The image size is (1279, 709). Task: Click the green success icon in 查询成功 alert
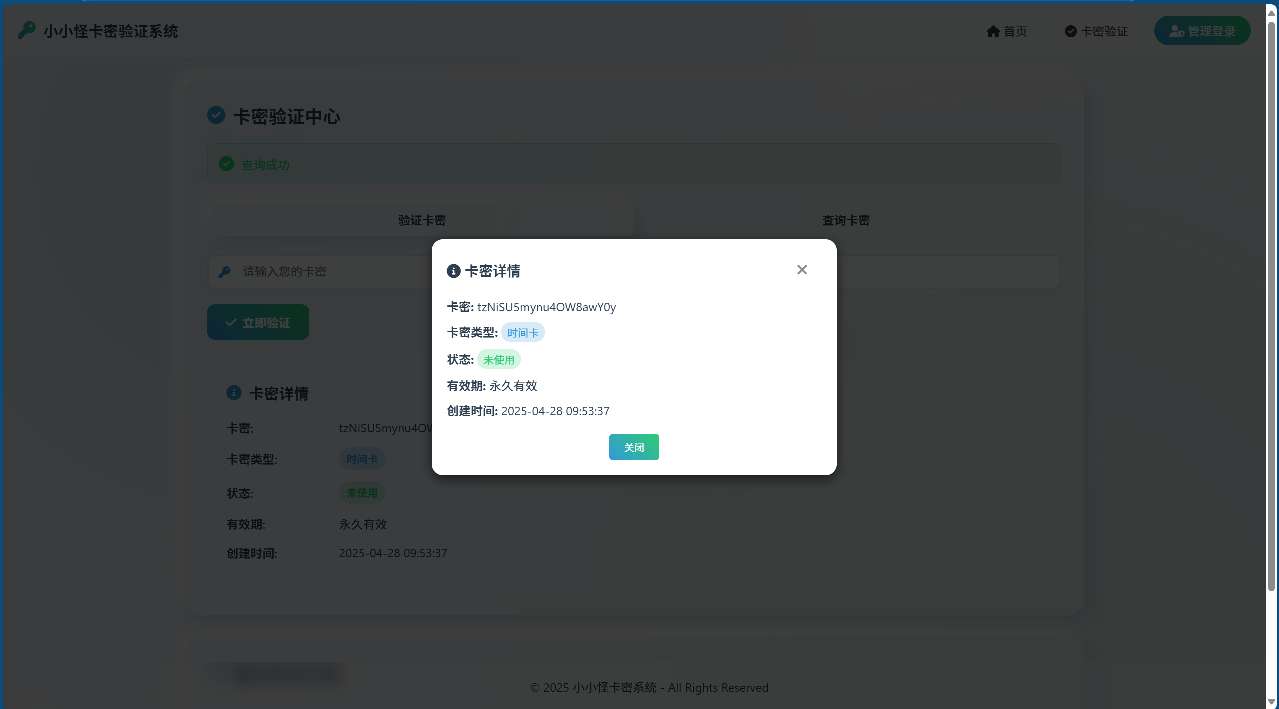[x=227, y=163]
